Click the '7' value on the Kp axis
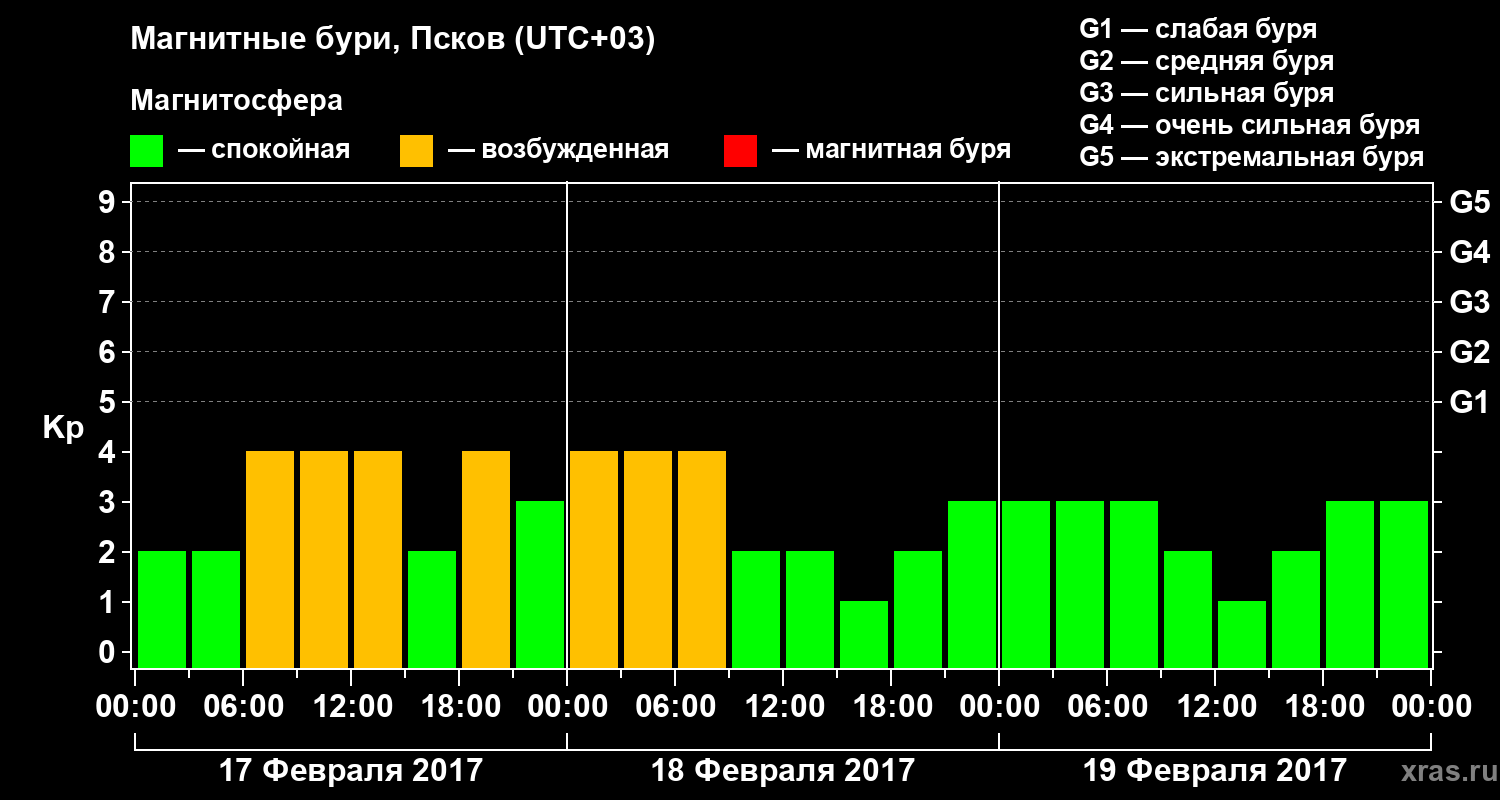This screenshot has height=800, width=1500. tap(109, 302)
